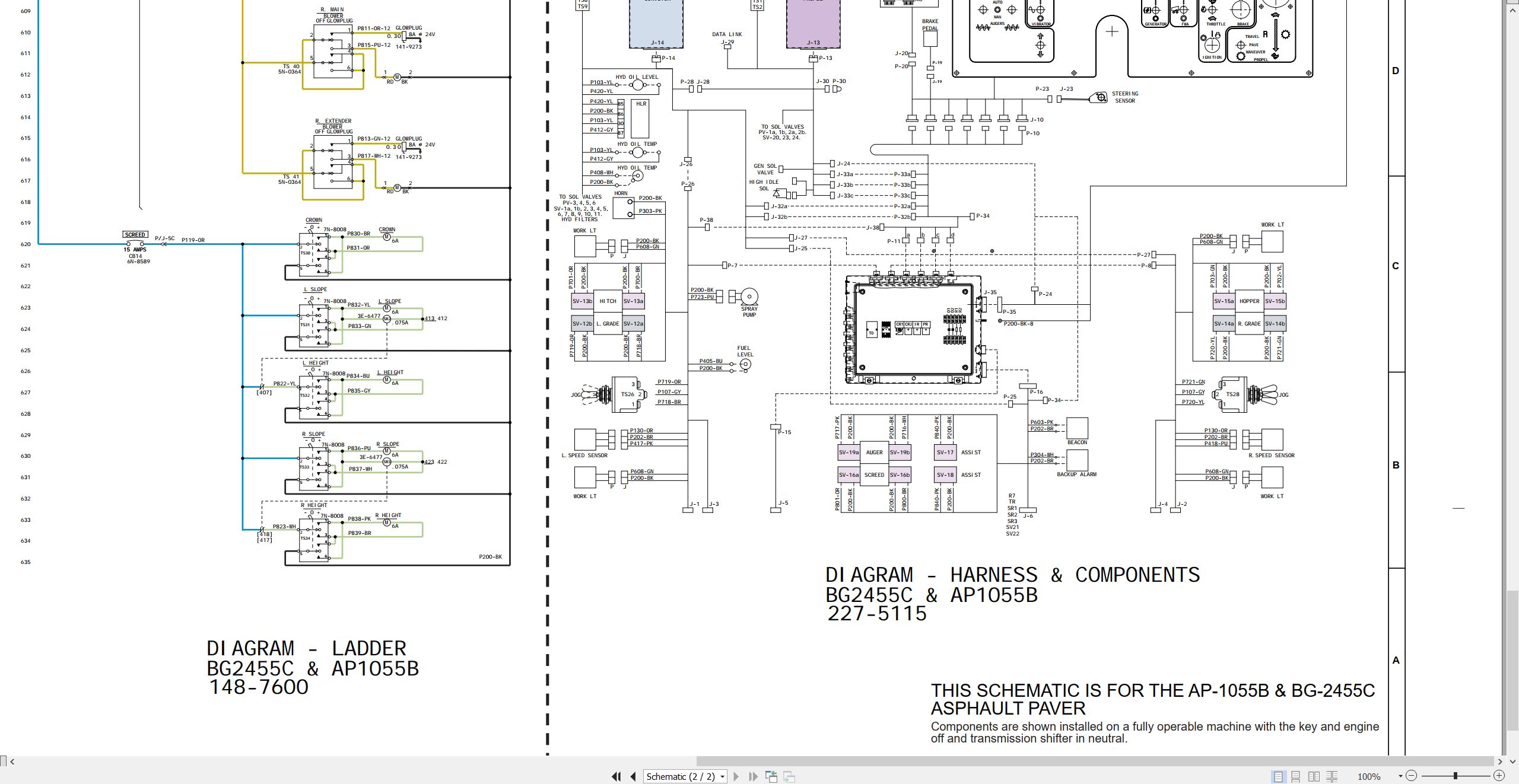Click the BEACON component label
The width and height of the screenshot is (1519, 784).
coord(1077,442)
